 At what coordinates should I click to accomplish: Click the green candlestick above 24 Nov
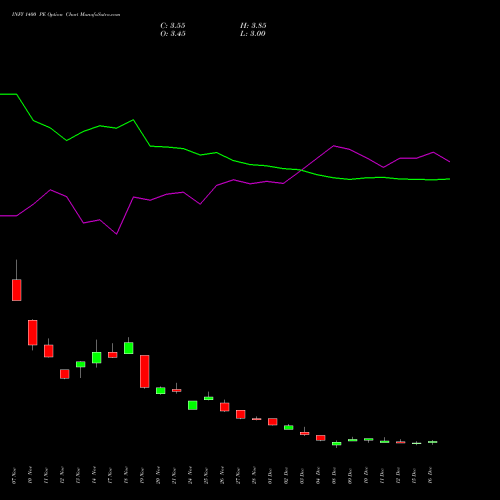(193, 405)
